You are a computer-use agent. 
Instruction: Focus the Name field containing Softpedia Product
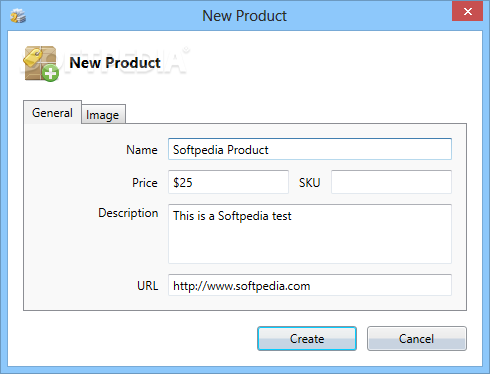(310, 149)
